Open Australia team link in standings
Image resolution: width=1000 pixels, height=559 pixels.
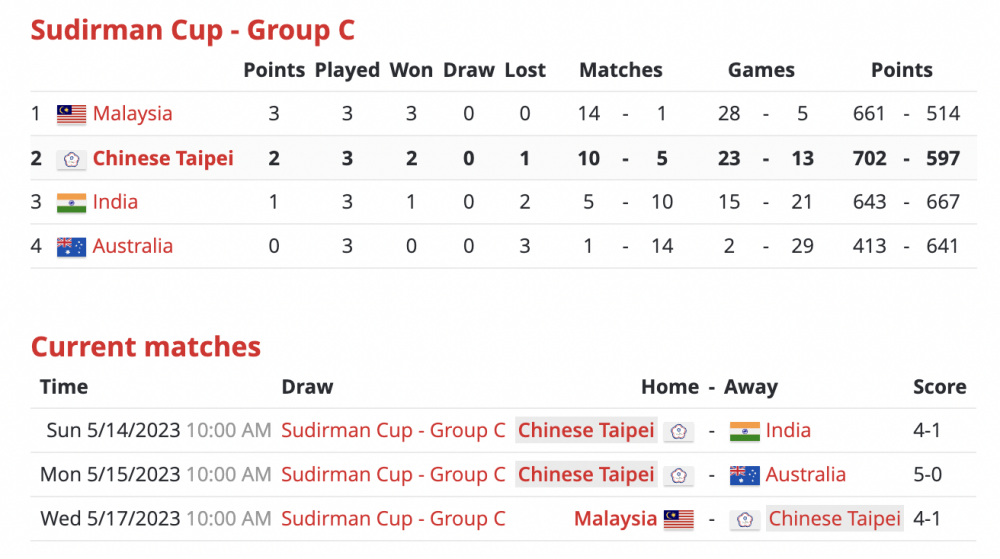132,246
